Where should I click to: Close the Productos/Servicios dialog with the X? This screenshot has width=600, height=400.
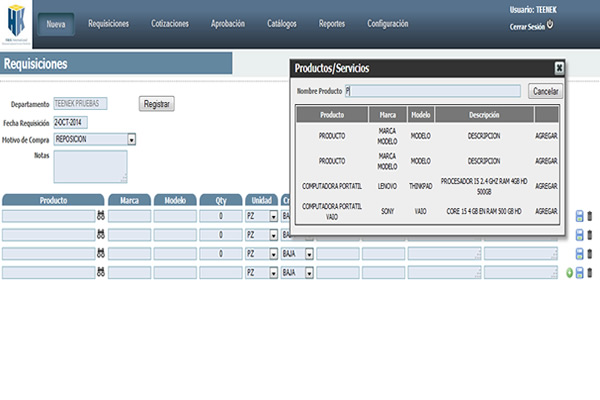pyautogui.click(x=559, y=68)
